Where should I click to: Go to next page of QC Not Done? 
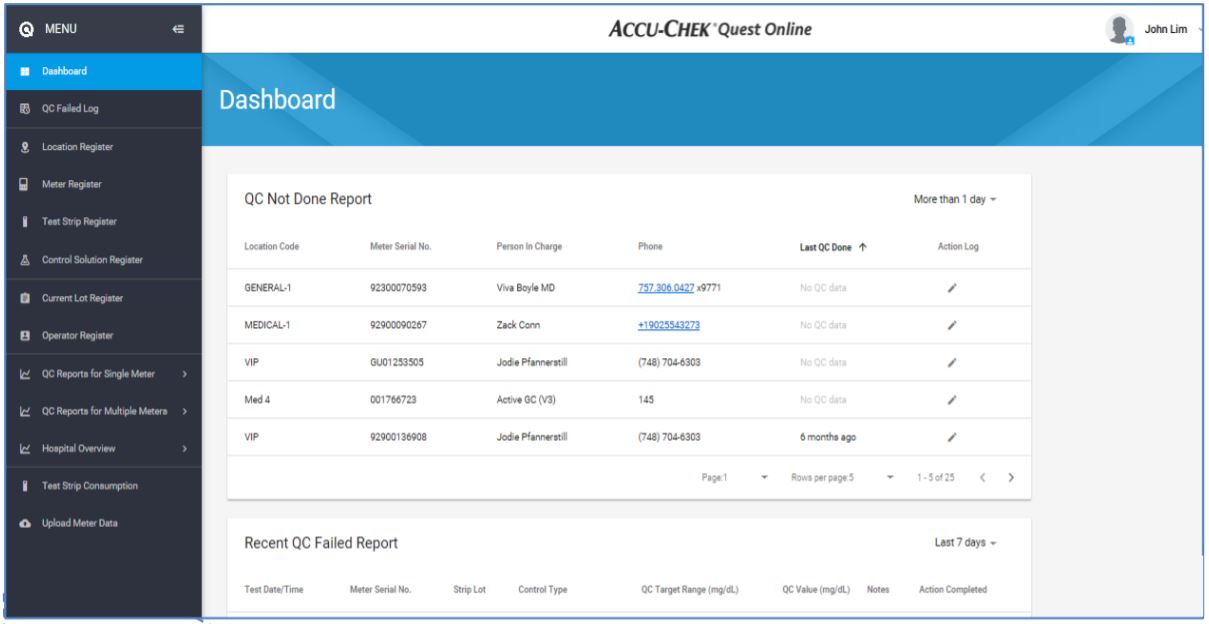click(1011, 478)
